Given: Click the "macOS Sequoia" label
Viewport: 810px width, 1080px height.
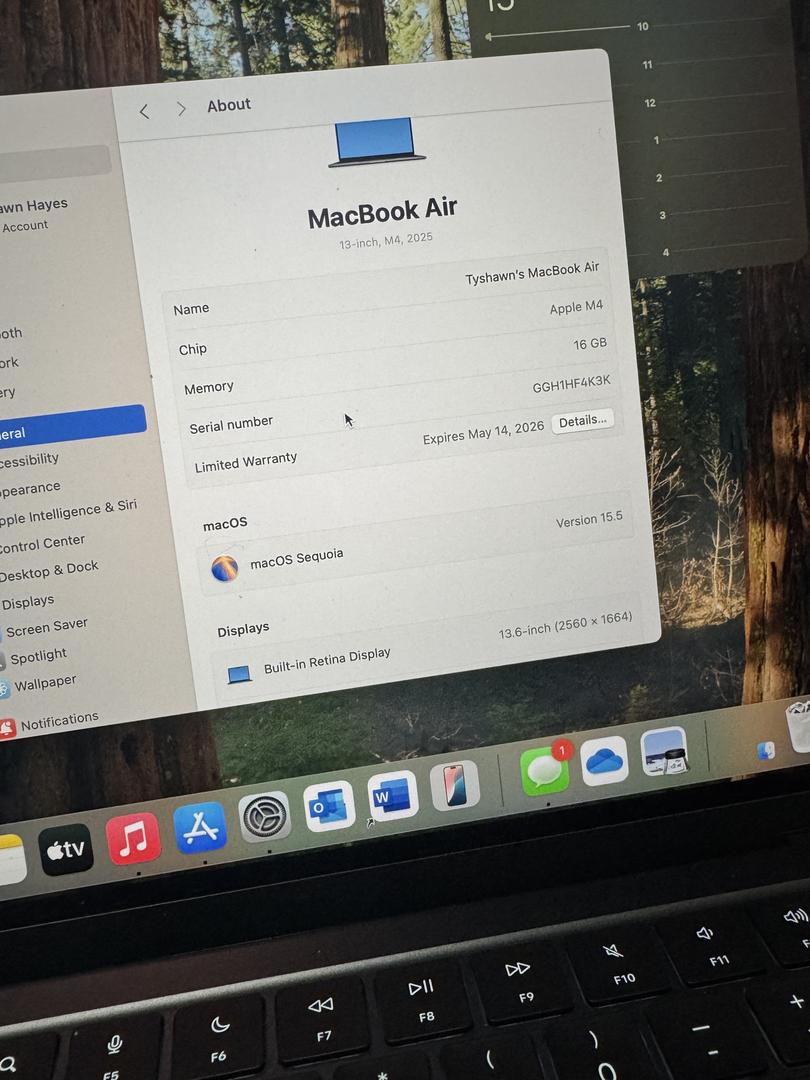Looking at the screenshot, I should coord(296,559).
